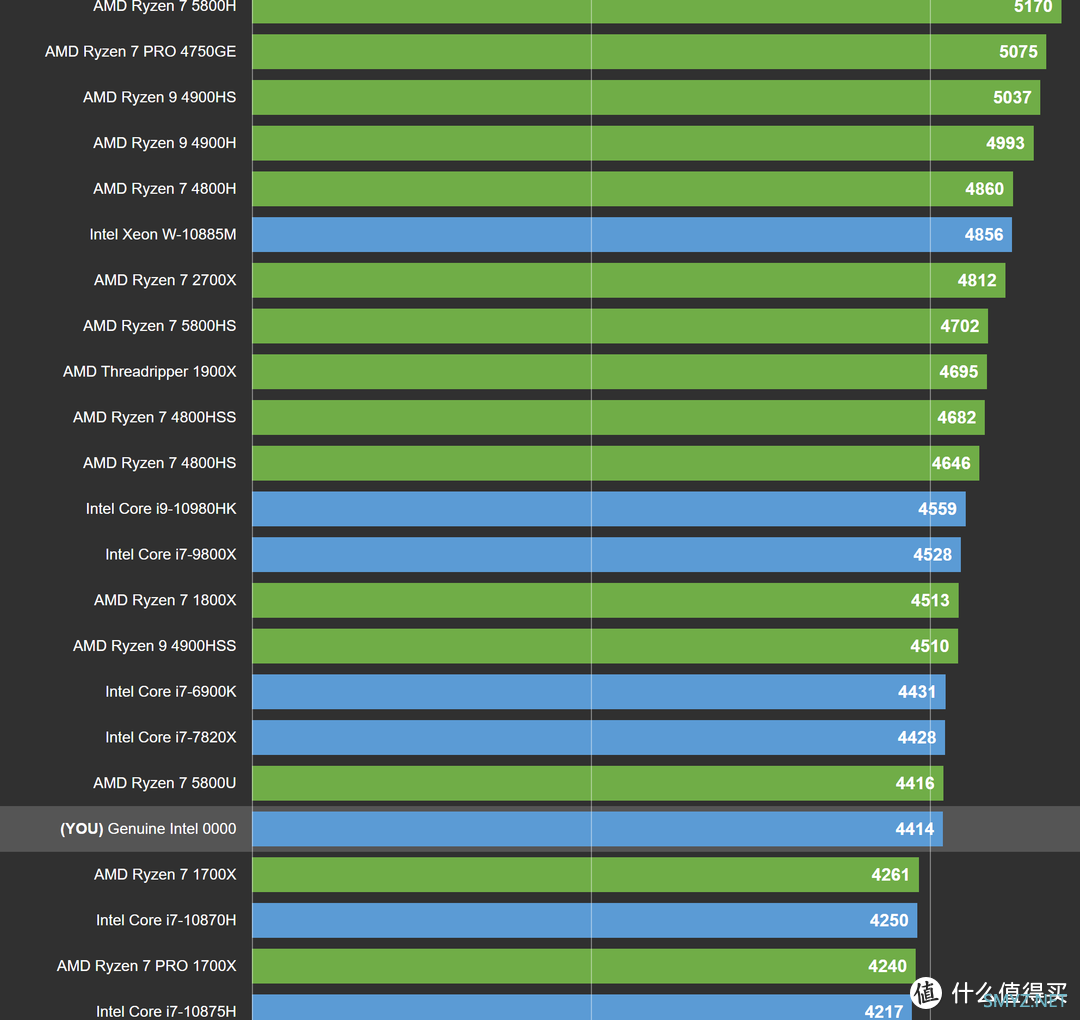Click the AMD Ryzen 7 5800HS label
The image size is (1080, 1020).
pos(159,326)
